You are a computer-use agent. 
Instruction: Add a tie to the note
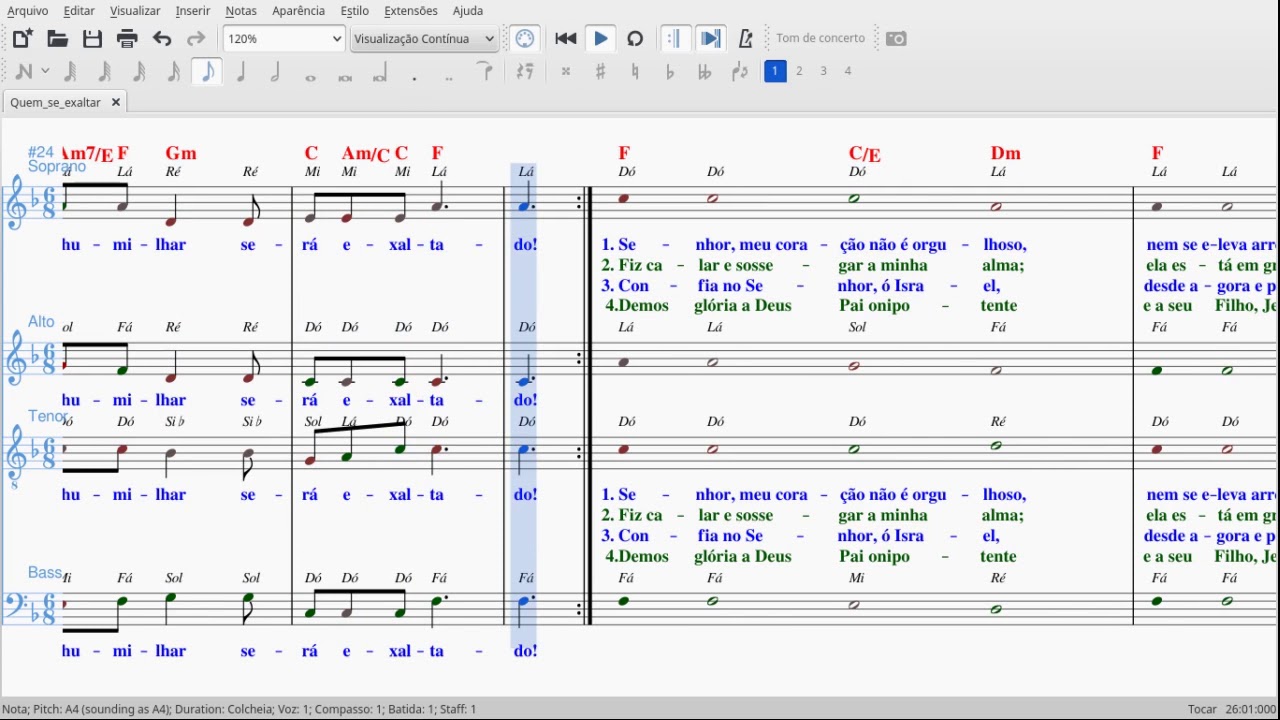click(x=485, y=71)
